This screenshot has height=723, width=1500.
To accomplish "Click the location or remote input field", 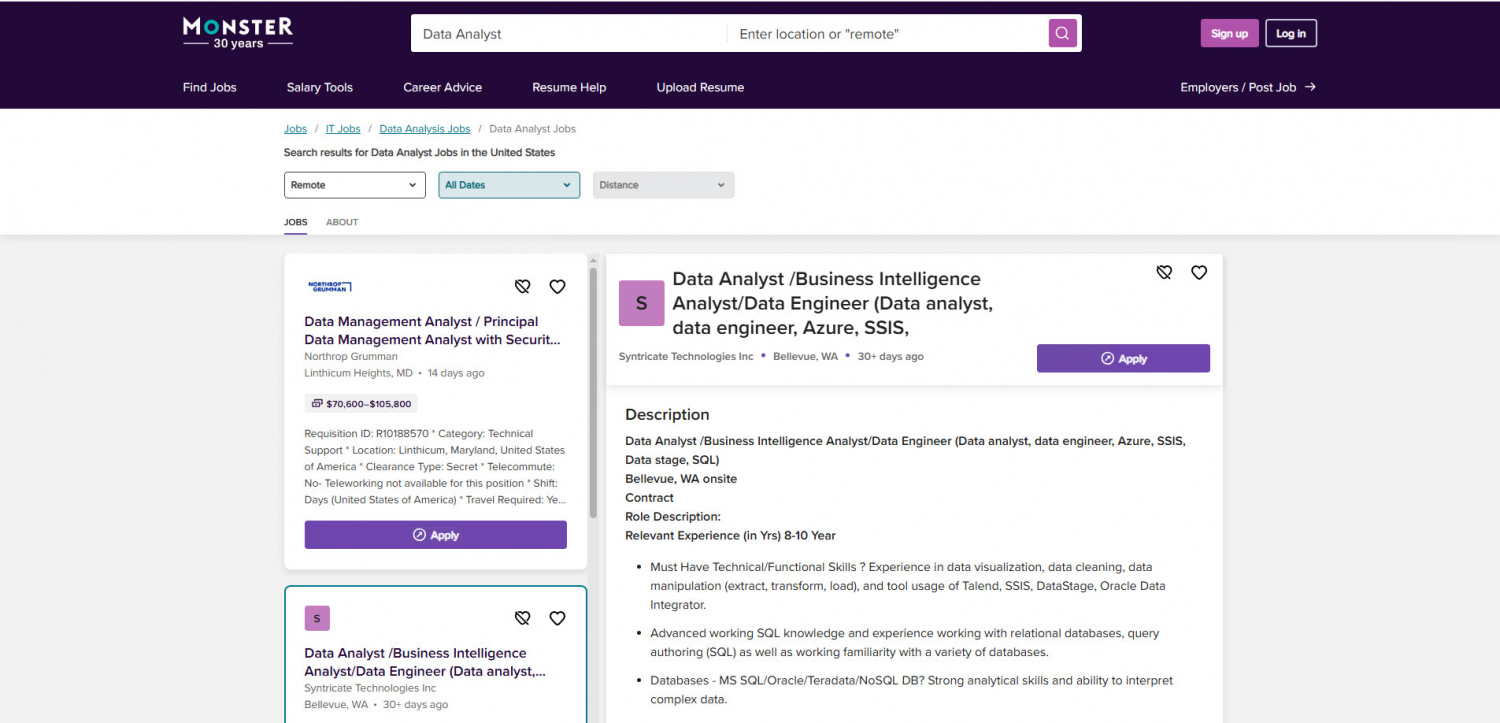I will click(888, 34).
